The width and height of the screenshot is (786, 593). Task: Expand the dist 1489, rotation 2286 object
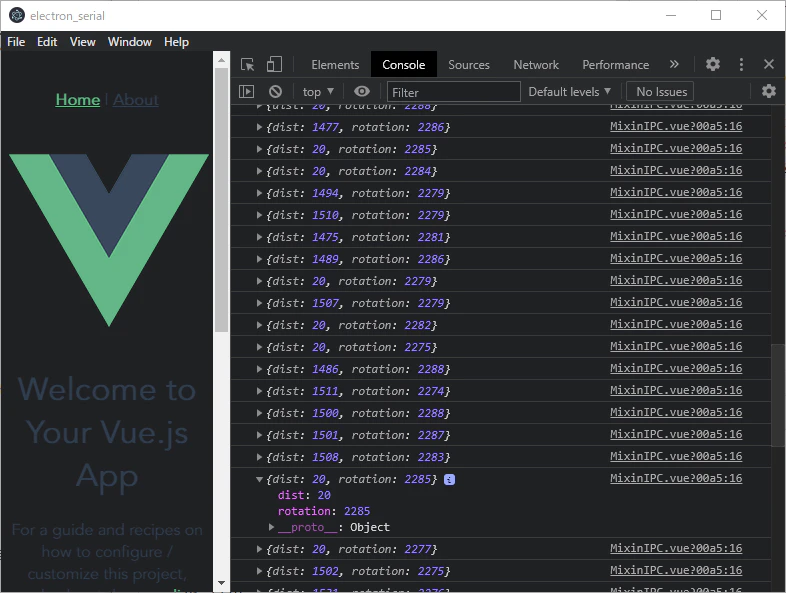click(x=259, y=259)
